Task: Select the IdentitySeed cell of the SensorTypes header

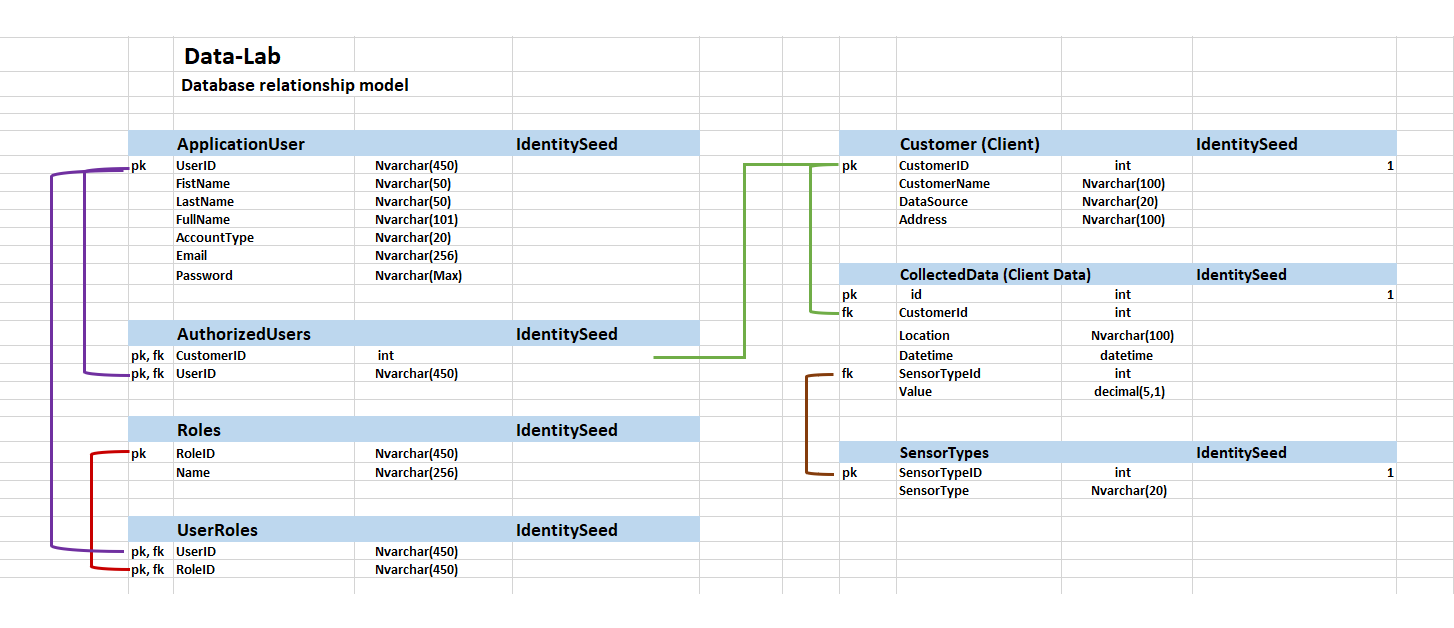Action: pyautogui.click(x=1242, y=452)
